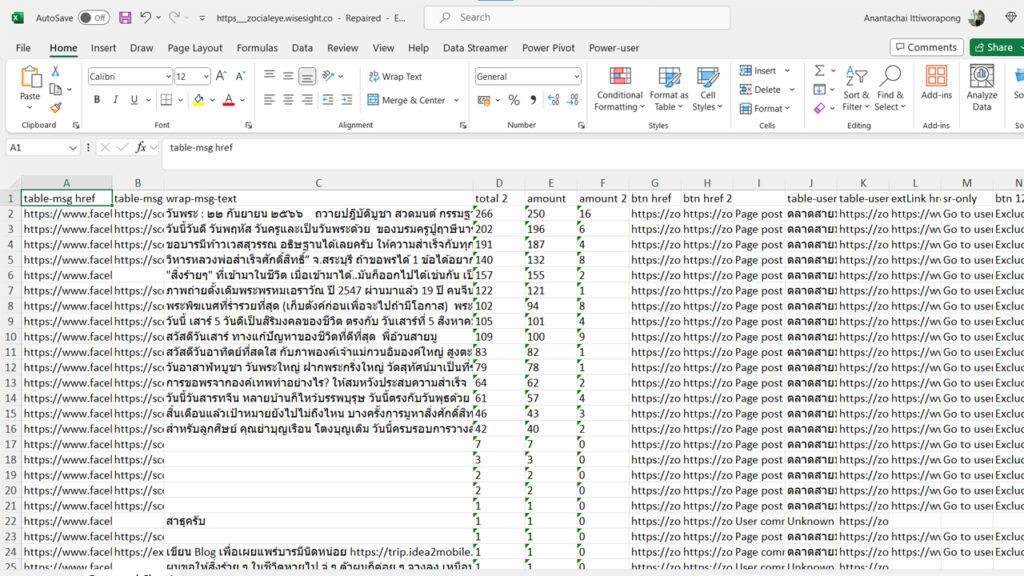Click Increase Font Size icon
This screenshot has height=576, width=1024.
(x=221, y=76)
